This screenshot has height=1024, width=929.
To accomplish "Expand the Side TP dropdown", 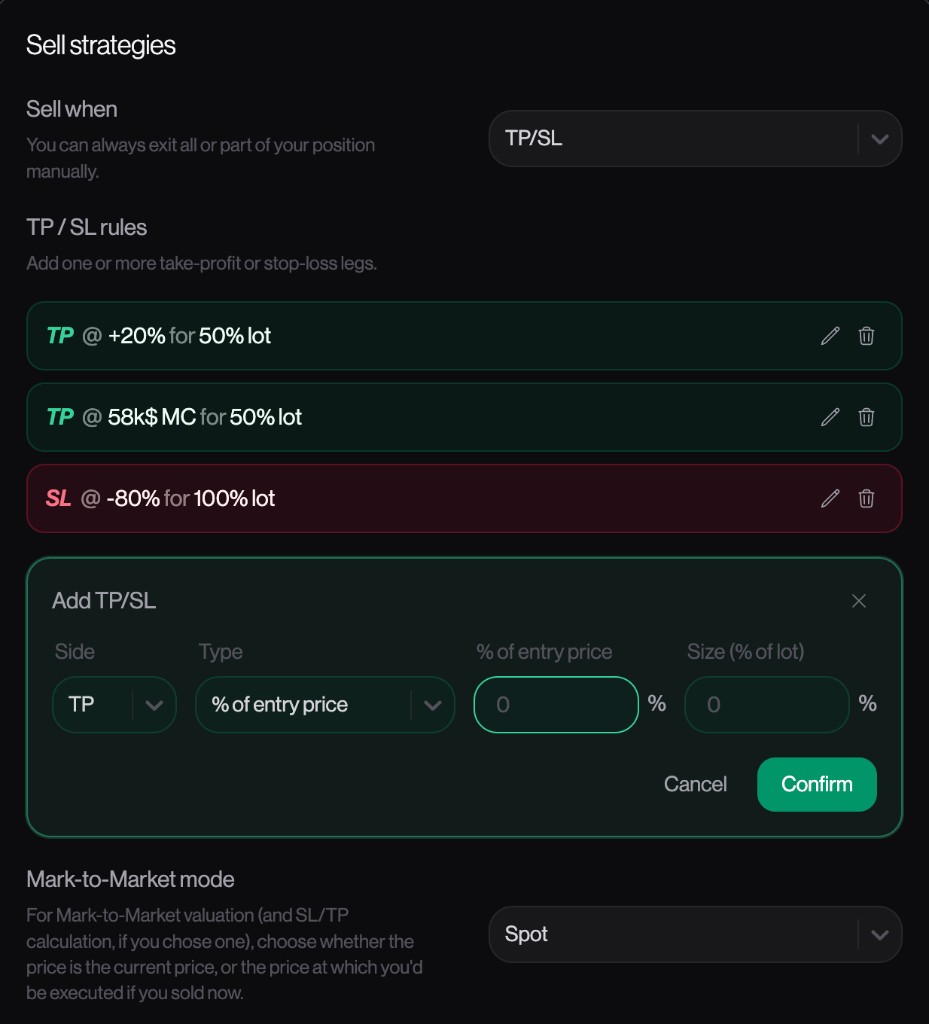I will click(114, 705).
